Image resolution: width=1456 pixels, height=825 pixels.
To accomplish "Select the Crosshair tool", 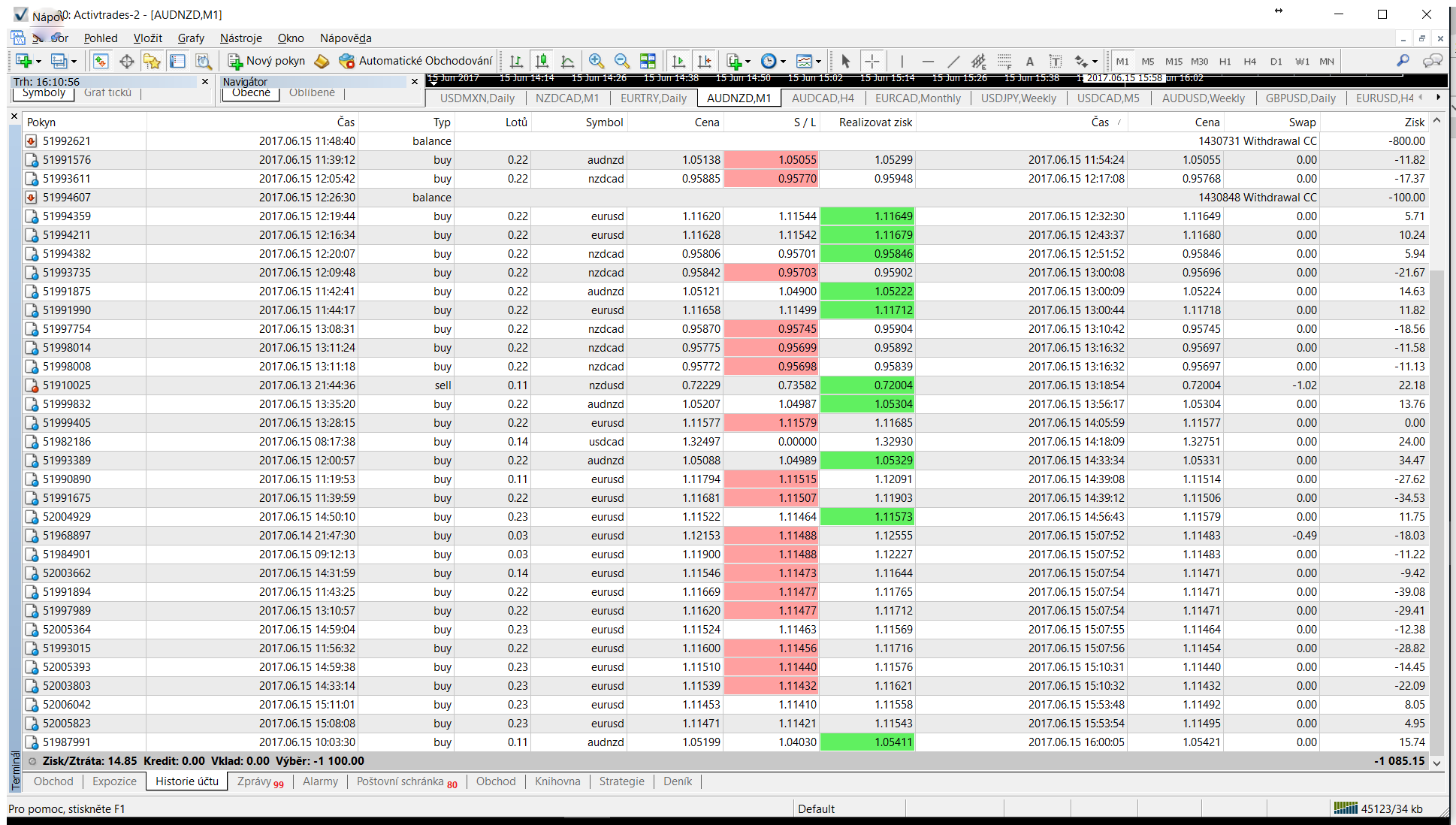I will (x=871, y=62).
